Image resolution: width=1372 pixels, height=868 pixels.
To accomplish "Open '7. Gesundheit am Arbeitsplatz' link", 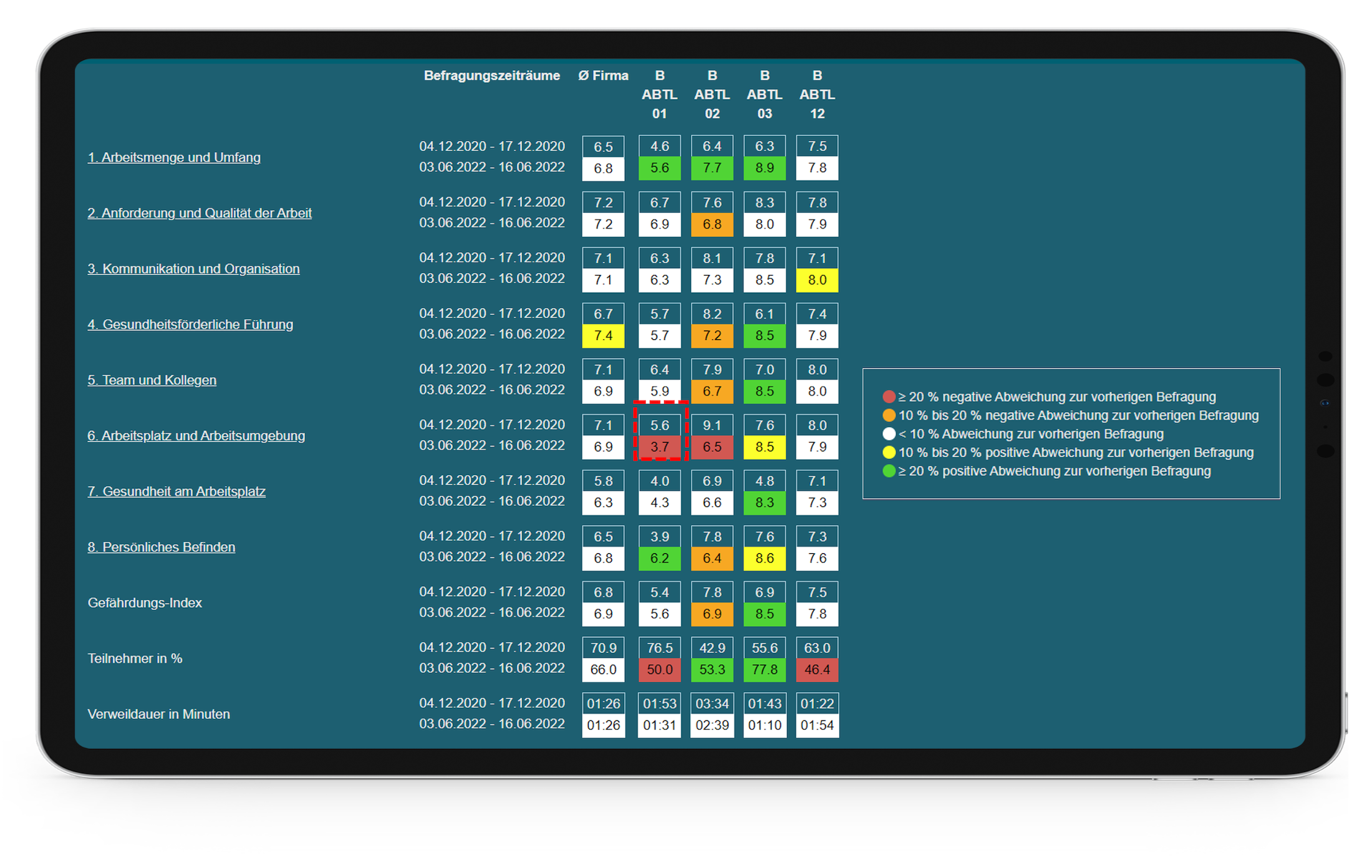I will pyautogui.click(x=176, y=491).
